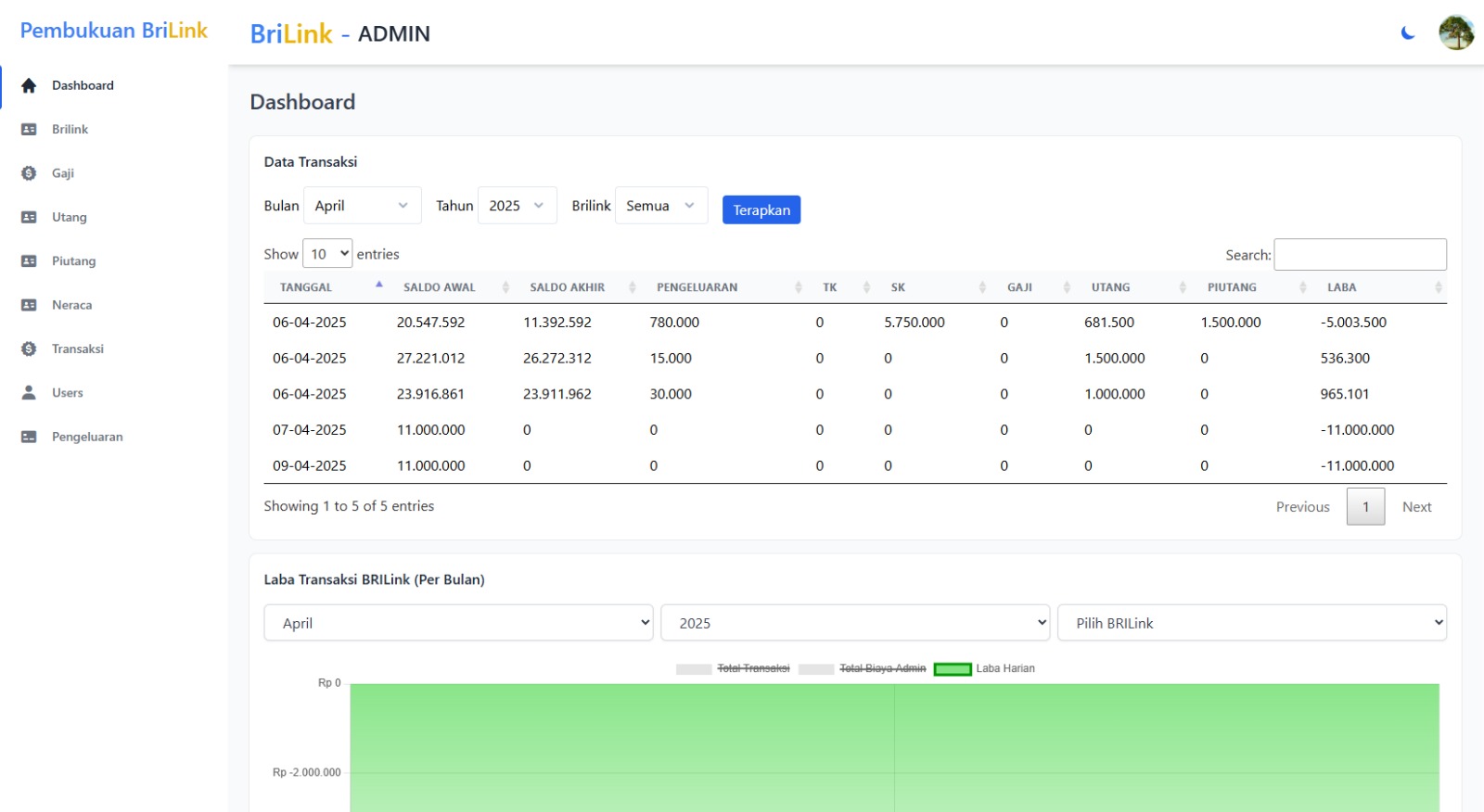Toggle Total Transaksi legend in chart

[733, 668]
